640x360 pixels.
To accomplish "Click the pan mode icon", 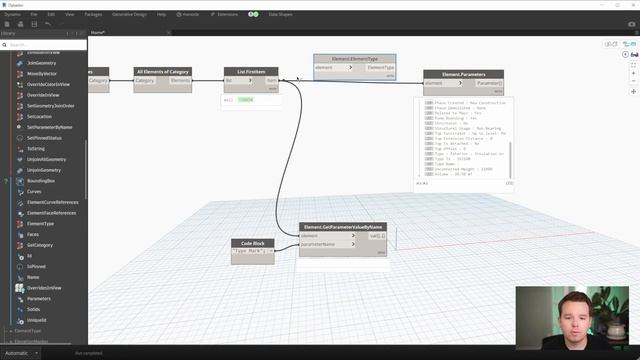I will coord(633,91).
